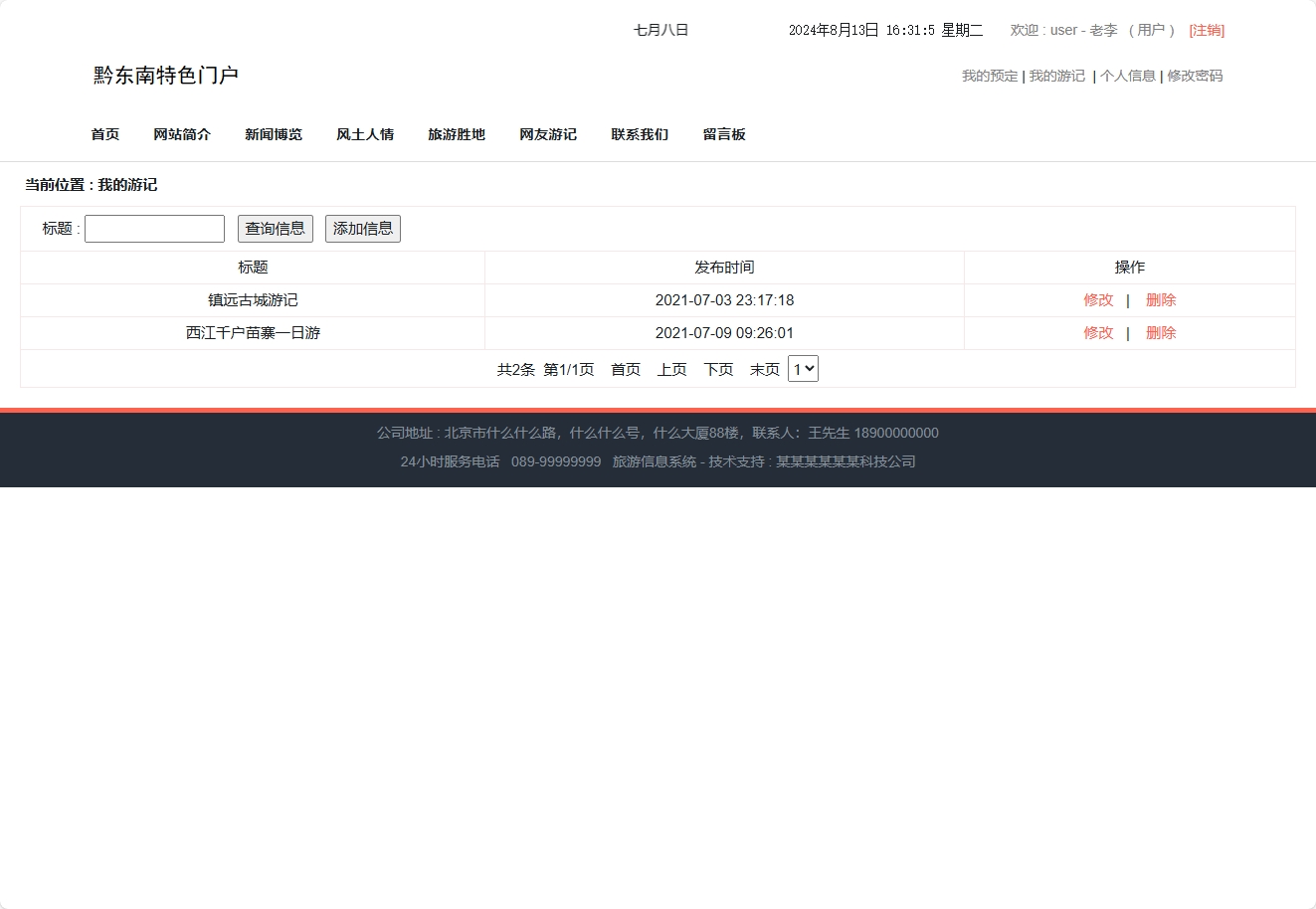The image size is (1316, 909).
Task: Click the 公司地址 footer line
Action: click(x=658, y=433)
